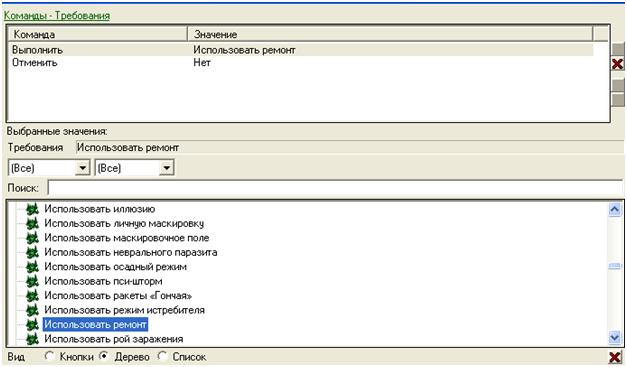Click the icon beside Использовать личную маскировку

(32, 223)
